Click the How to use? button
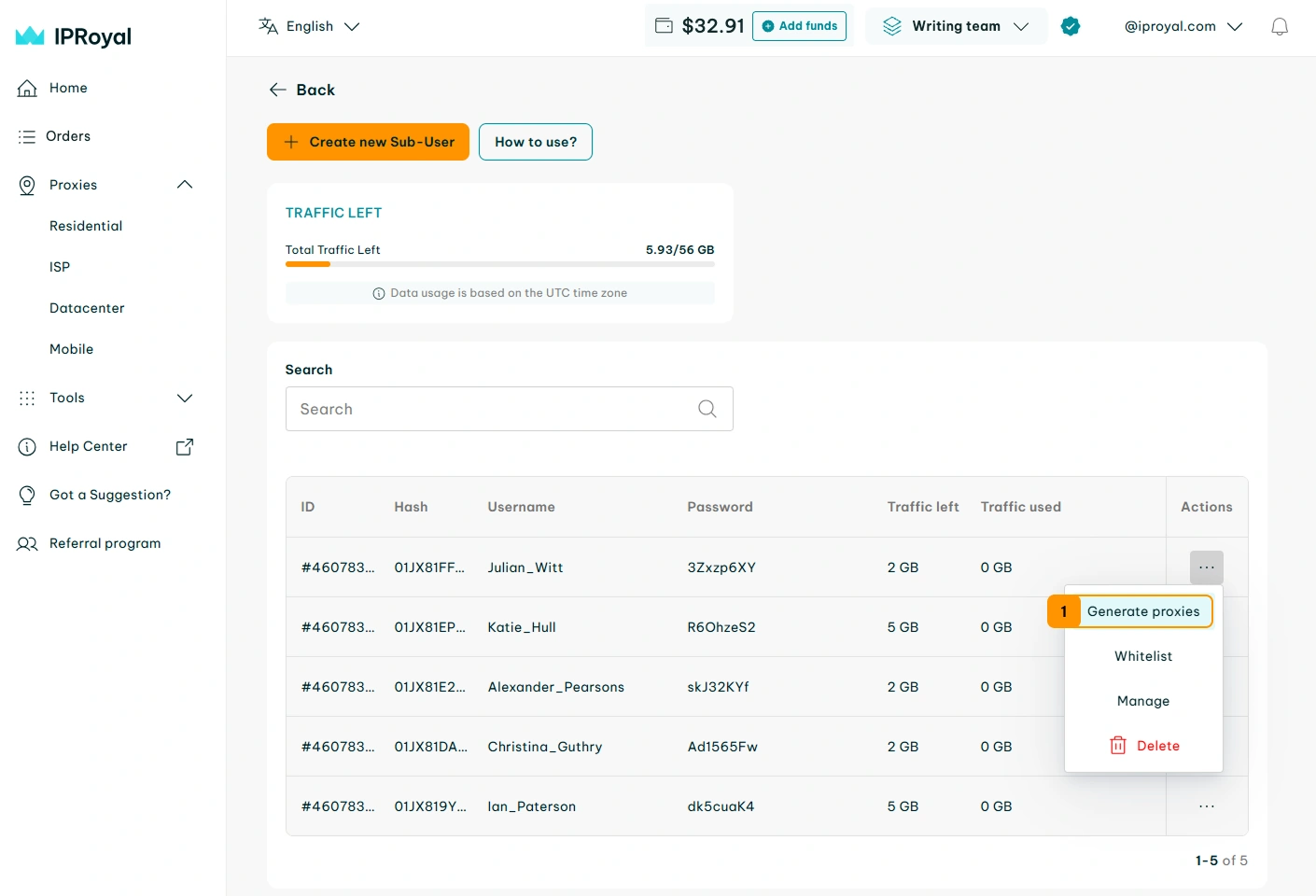The height and width of the screenshot is (896, 1316). (536, 142)
